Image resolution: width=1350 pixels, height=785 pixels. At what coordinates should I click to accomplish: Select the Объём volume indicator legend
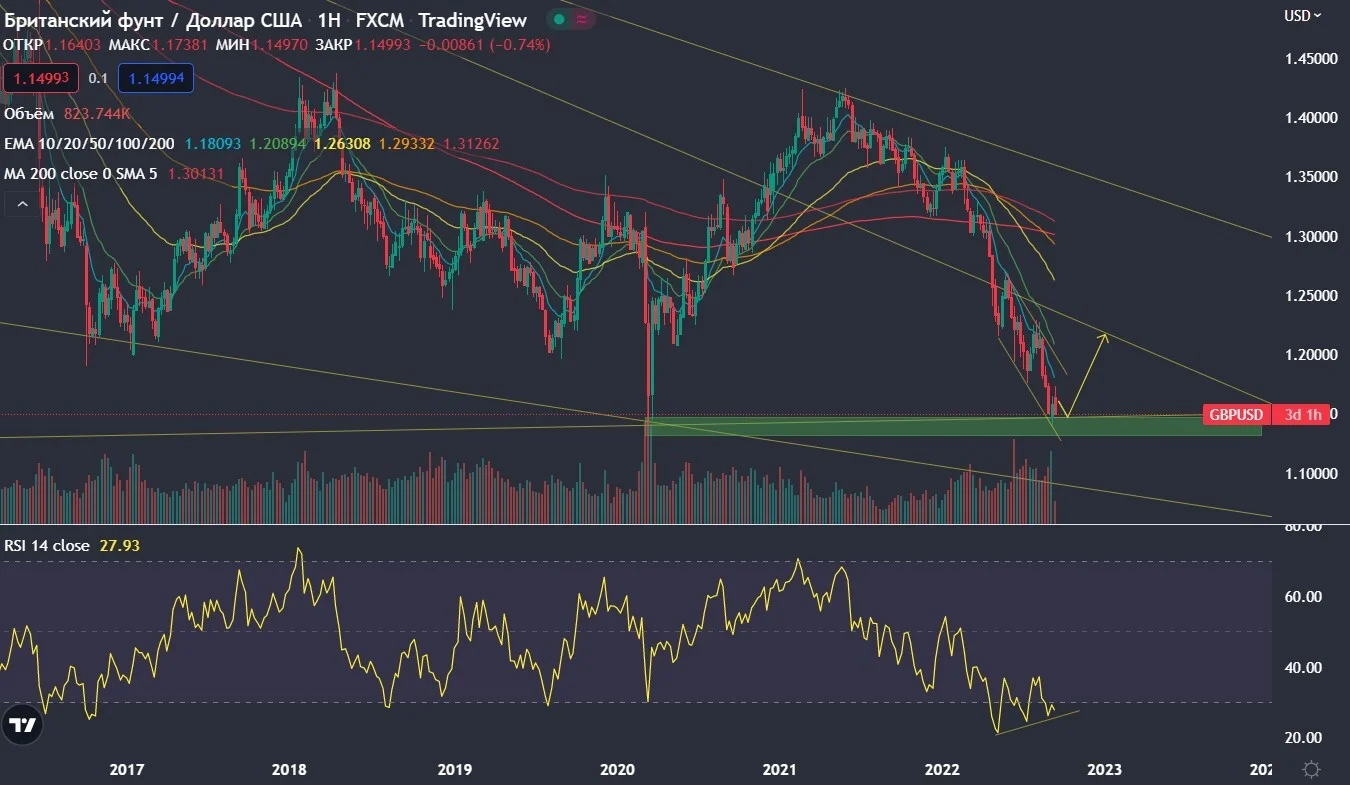pos(30,114)
